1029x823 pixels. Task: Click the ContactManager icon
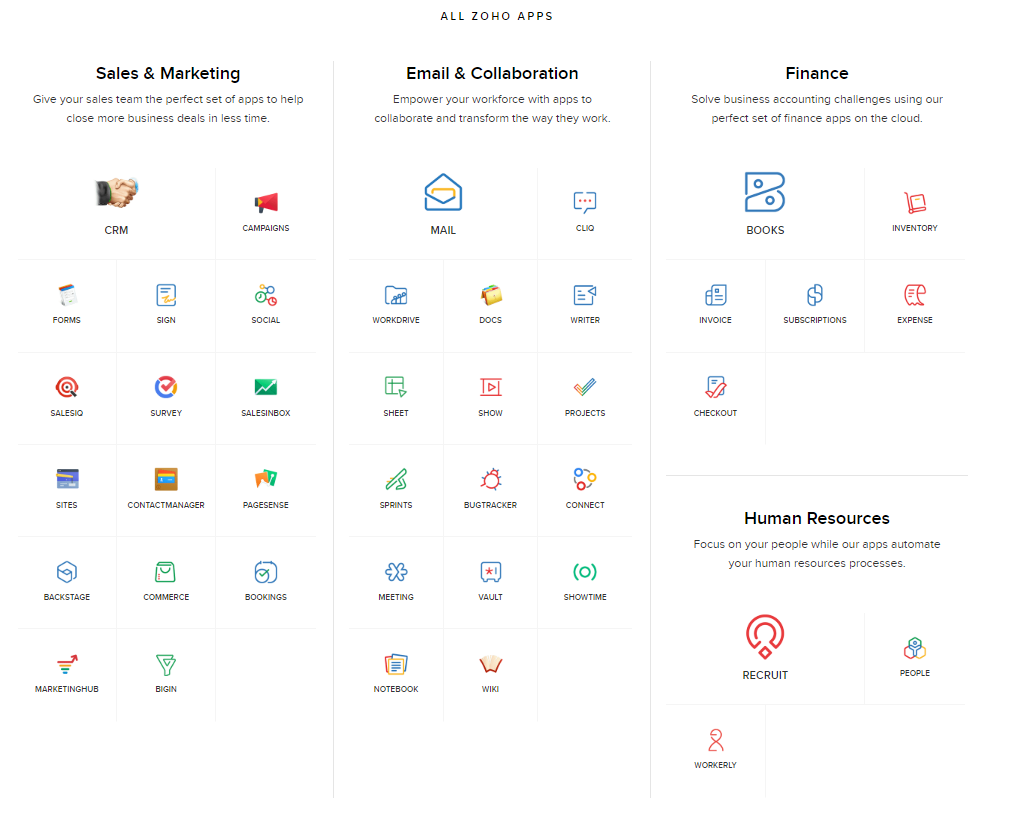[x=166, y=479]
